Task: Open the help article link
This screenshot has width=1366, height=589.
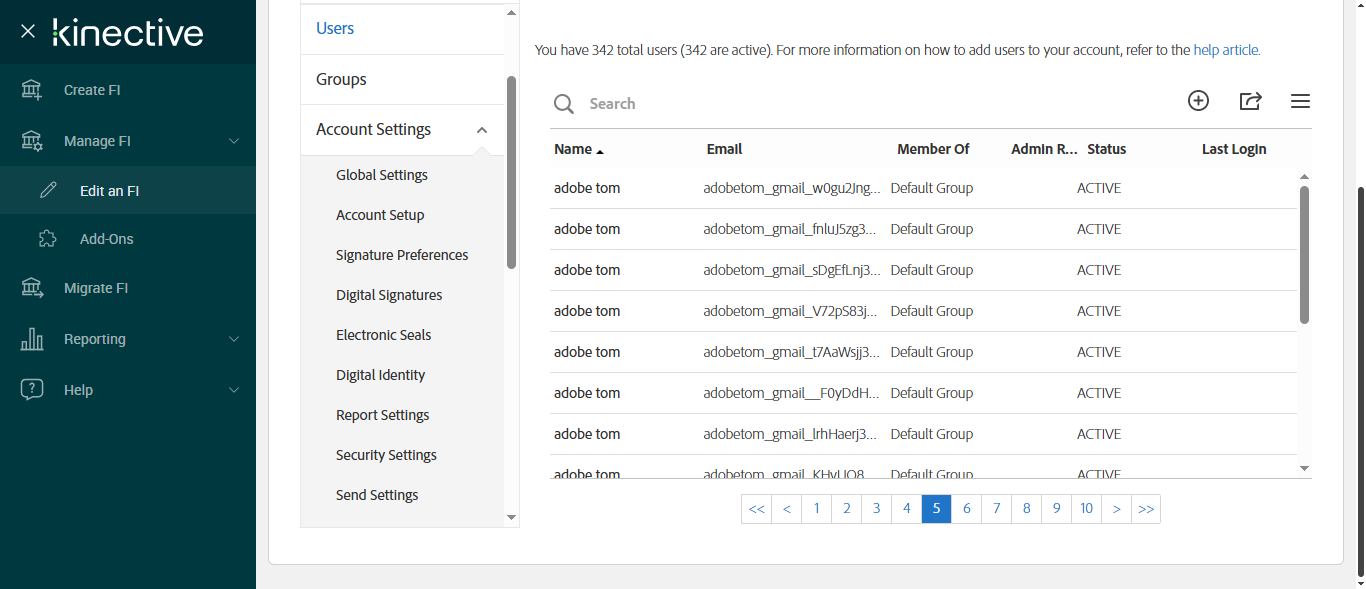Action: click(x=1226, y=50)
